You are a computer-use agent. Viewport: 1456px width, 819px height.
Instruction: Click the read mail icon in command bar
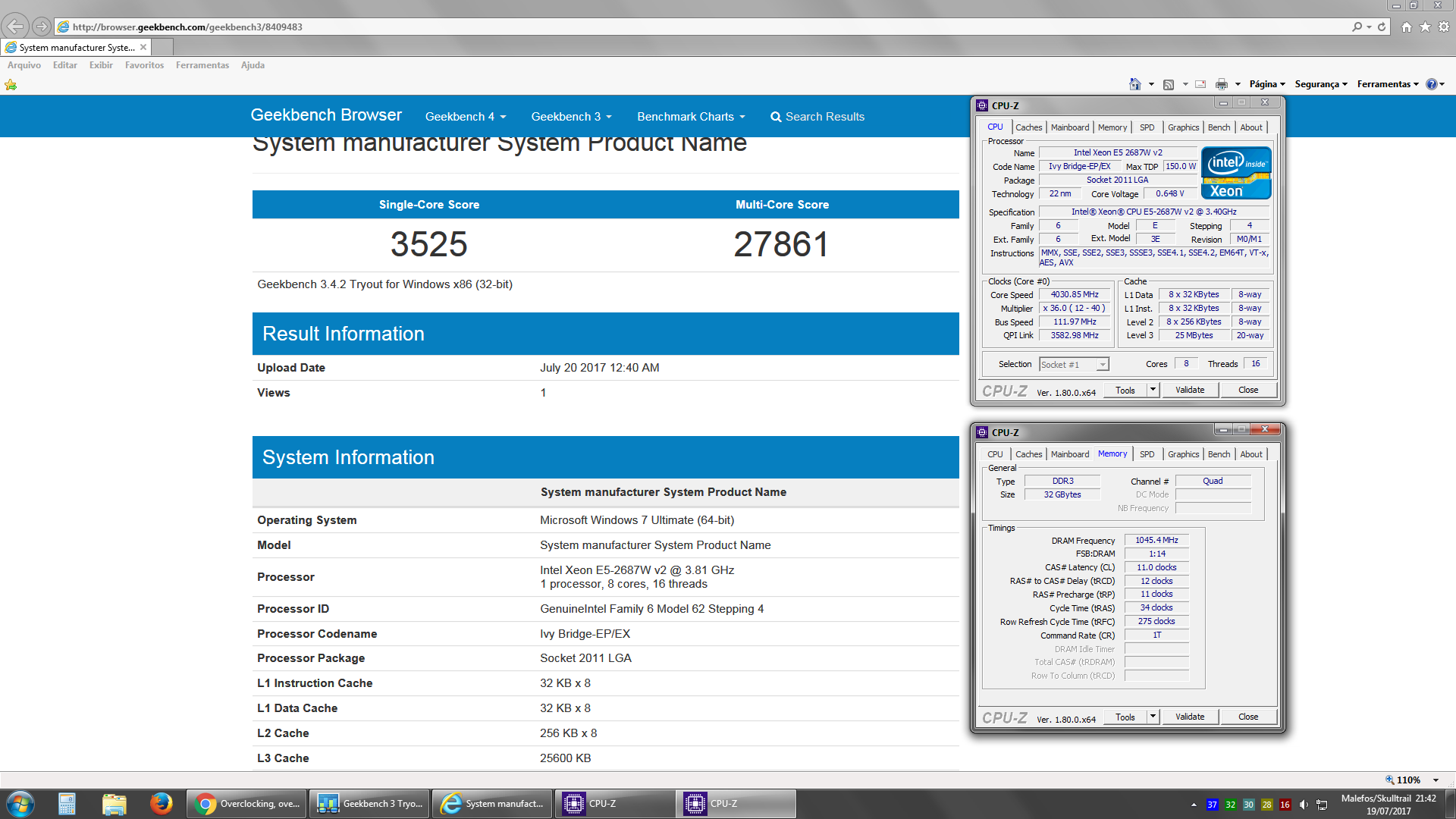click(1200, 84)
